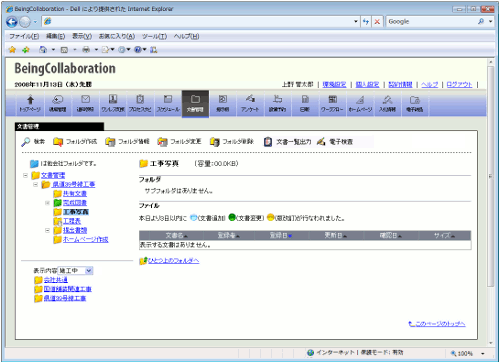
Task: Click the Google search input box
Action: pyautogui.click(x=432, y=21)
